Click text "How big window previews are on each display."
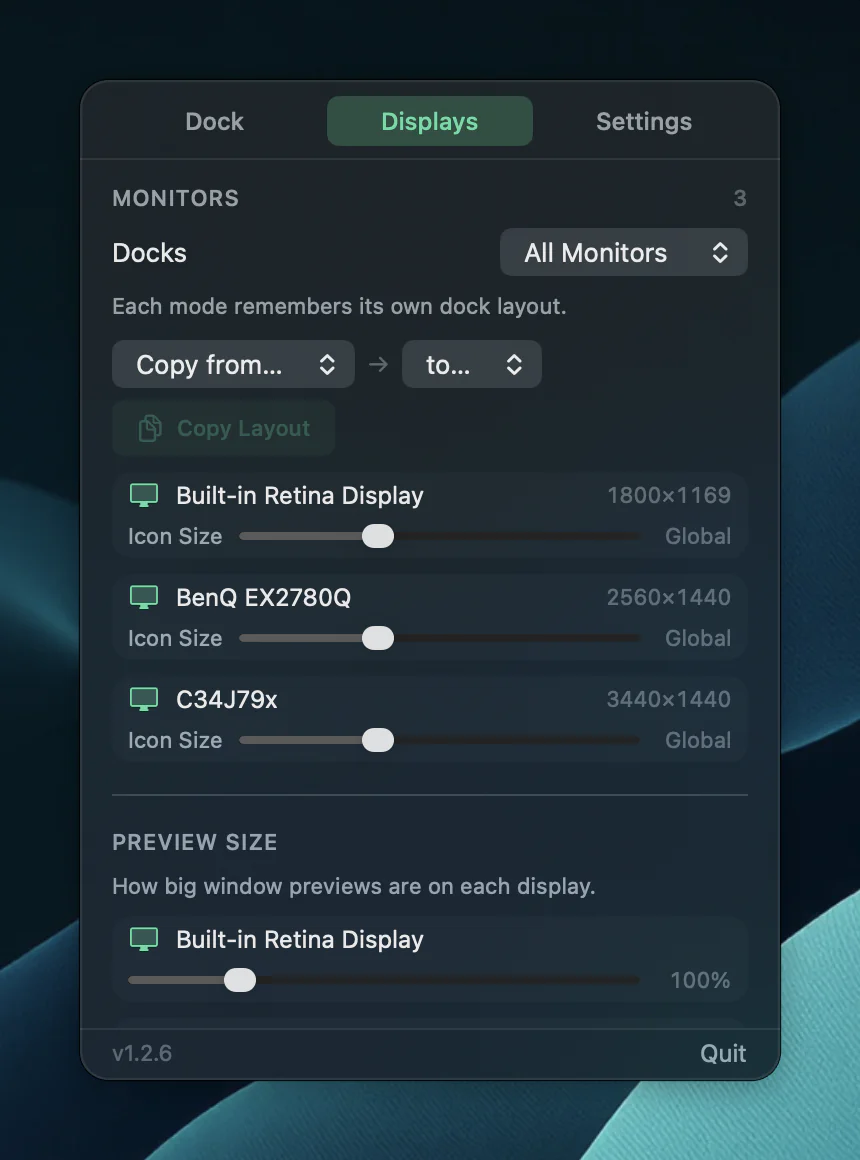 pos(354,886)
